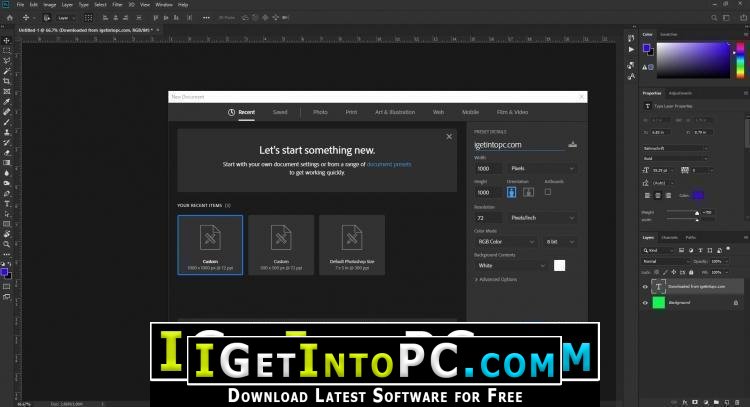Open the Saved presets tab

coord(280,112)
